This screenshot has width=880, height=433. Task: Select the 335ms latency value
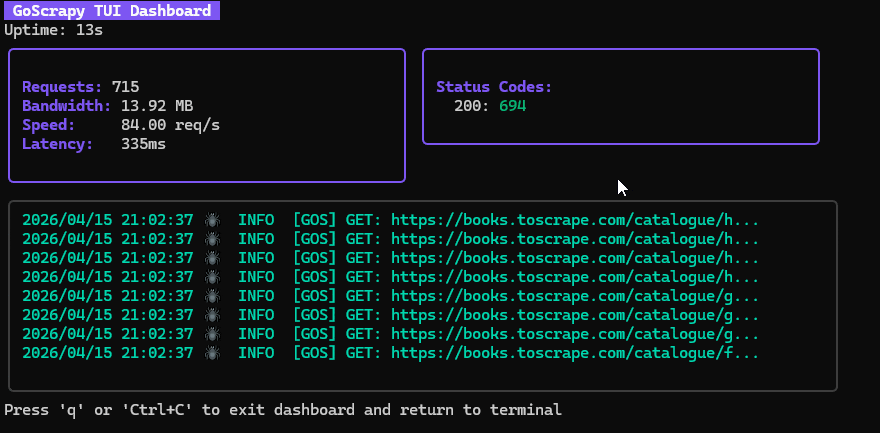point(144,144)
